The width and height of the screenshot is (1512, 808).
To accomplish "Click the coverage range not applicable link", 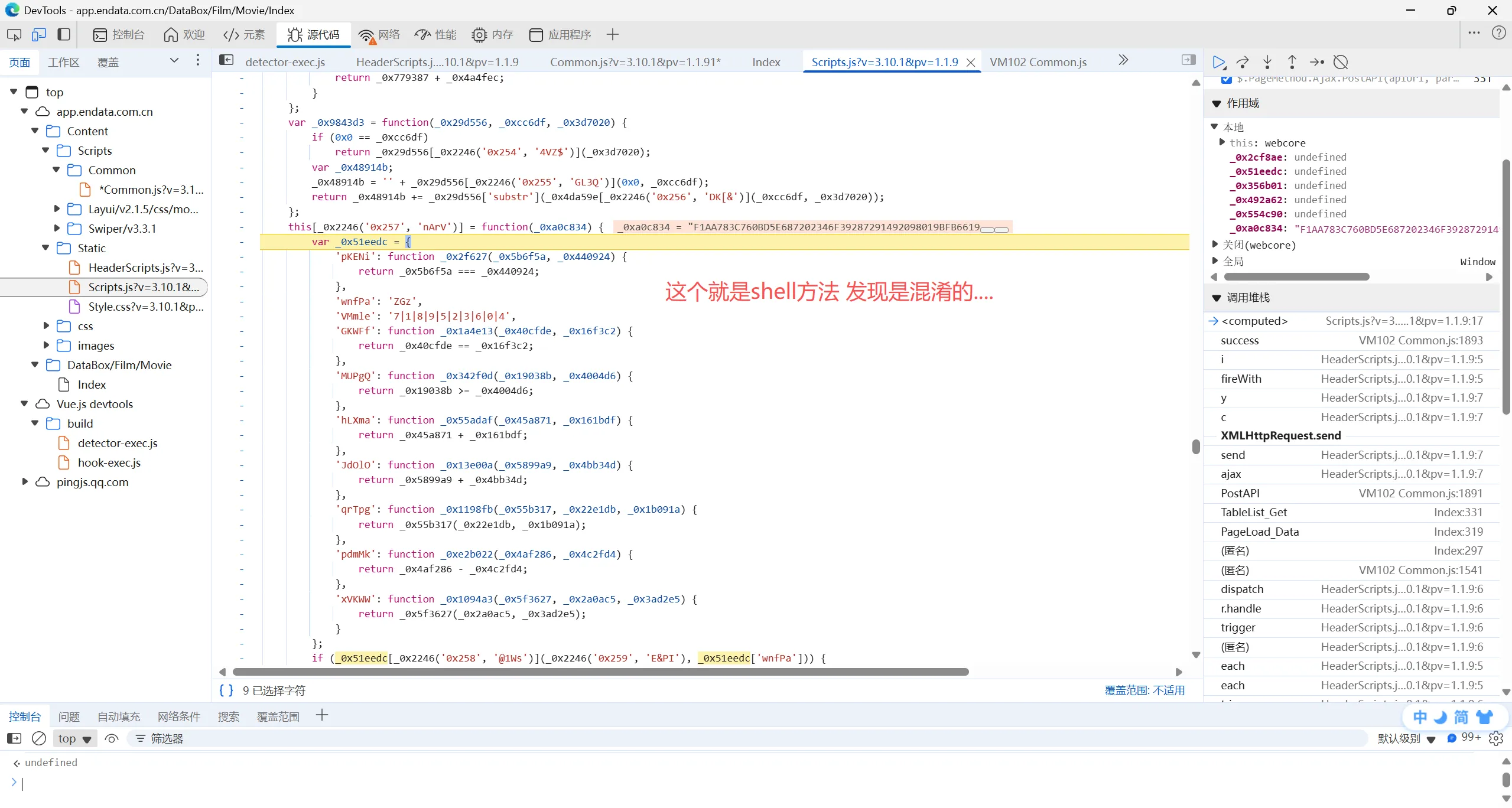I will pos(1144,690).
